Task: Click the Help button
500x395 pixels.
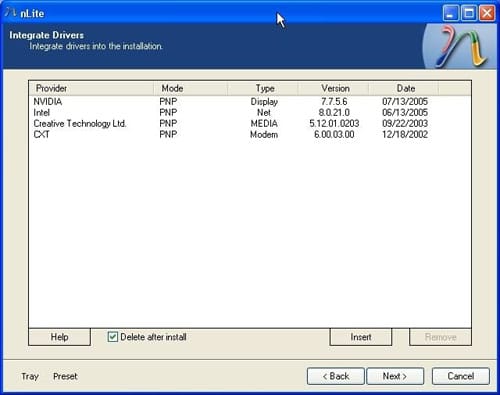Action: coord(59,337)
